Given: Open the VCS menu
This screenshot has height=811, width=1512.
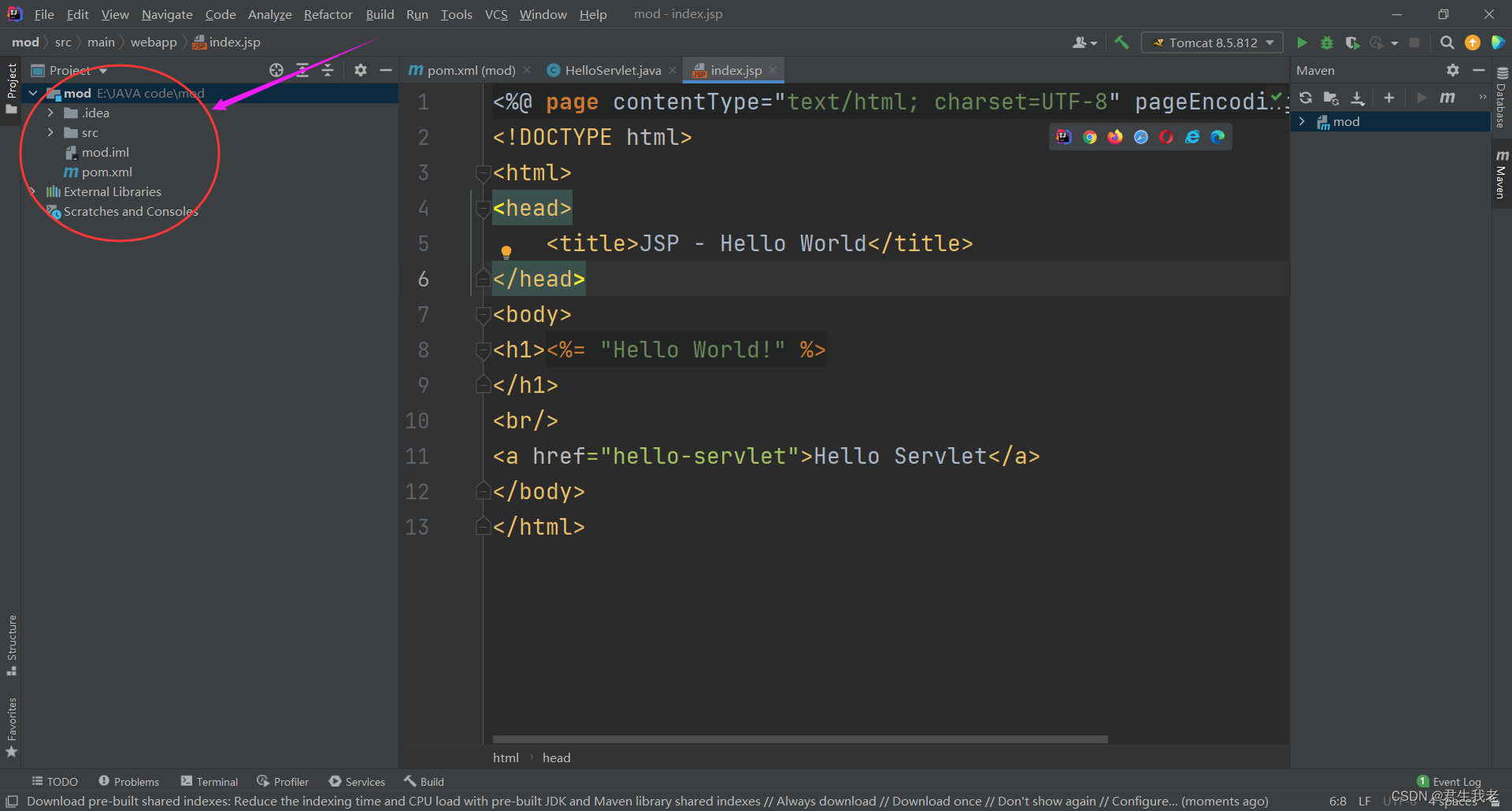Looking at the screenshot, I should click(496, 14).
